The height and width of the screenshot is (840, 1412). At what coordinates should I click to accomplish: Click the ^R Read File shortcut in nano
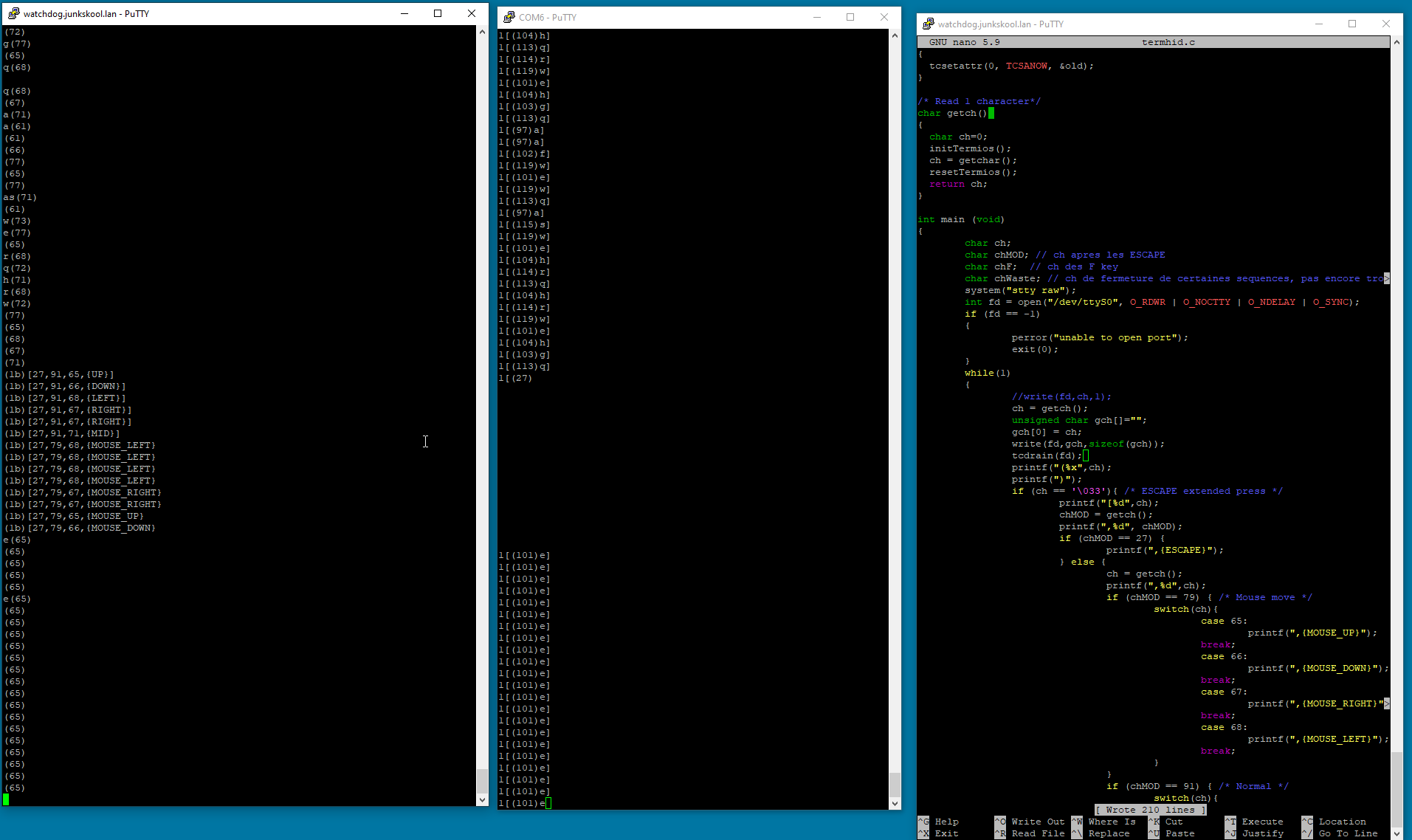1030,833
